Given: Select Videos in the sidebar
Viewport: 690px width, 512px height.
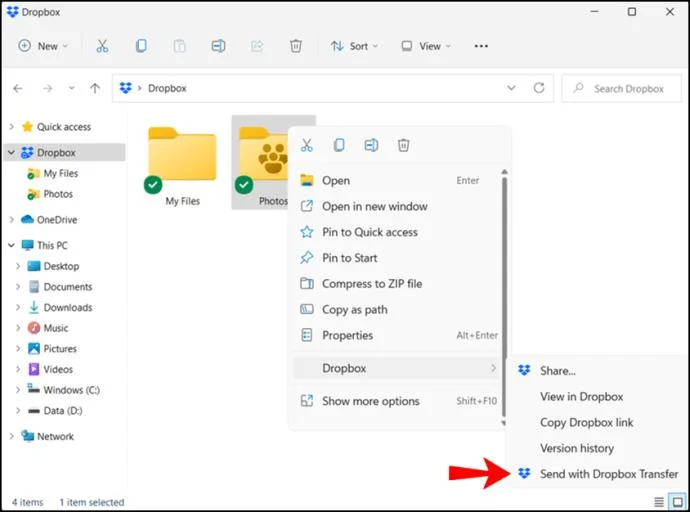Looking at the screenshot, I should tap(50, 369).
